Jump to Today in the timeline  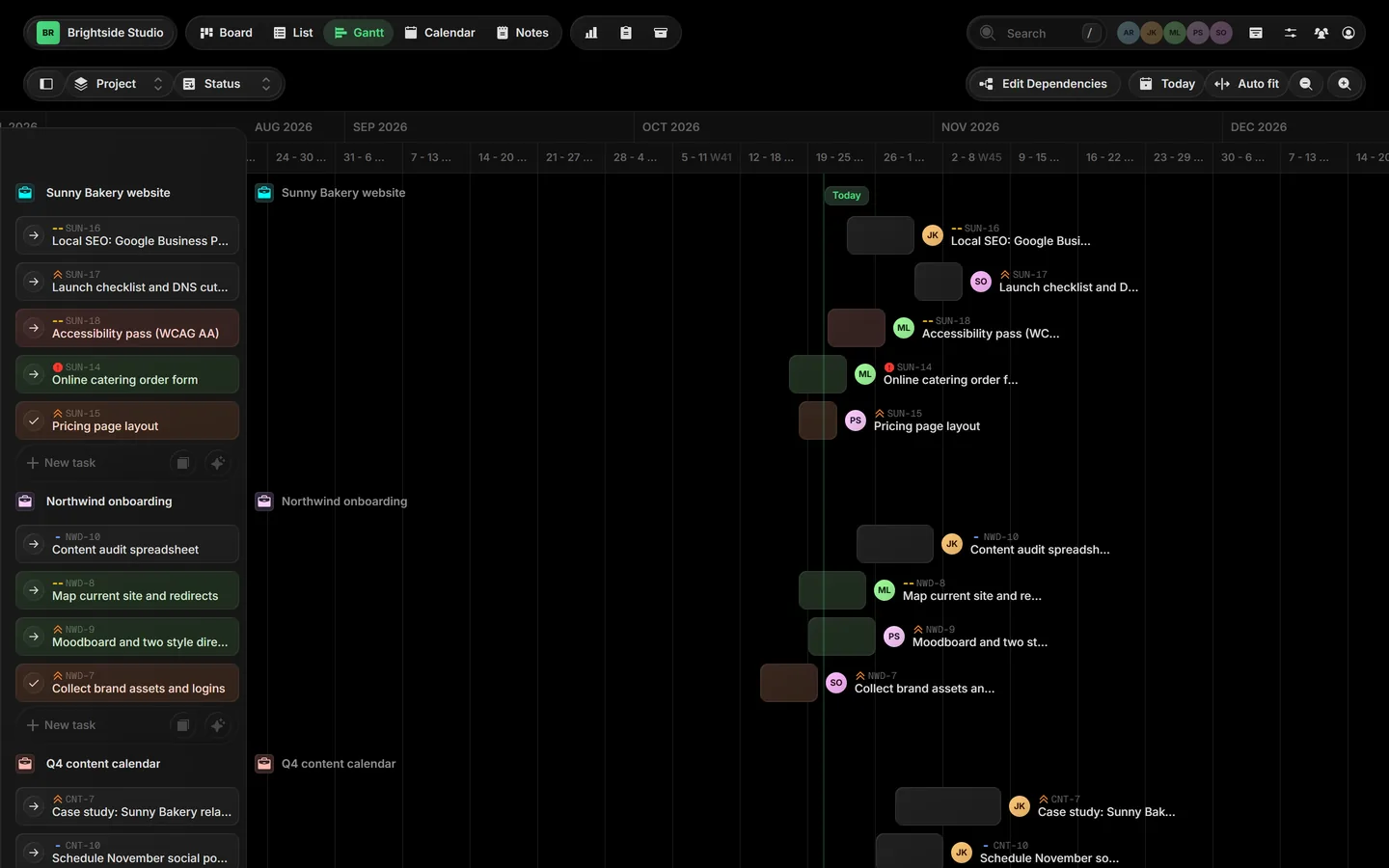(1167, 84)
